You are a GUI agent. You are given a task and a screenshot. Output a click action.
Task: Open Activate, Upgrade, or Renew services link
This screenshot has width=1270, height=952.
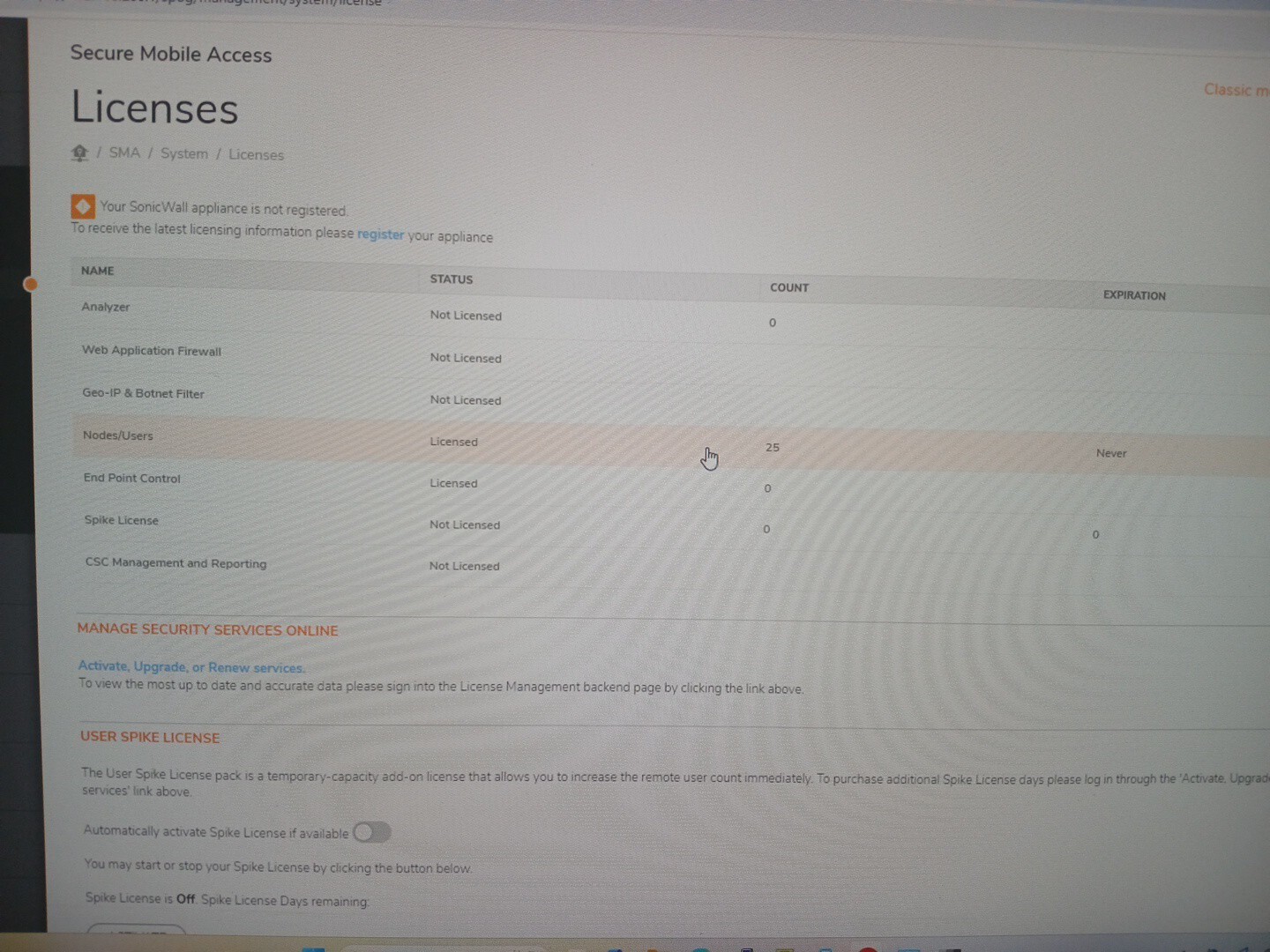tap(191, 667)
